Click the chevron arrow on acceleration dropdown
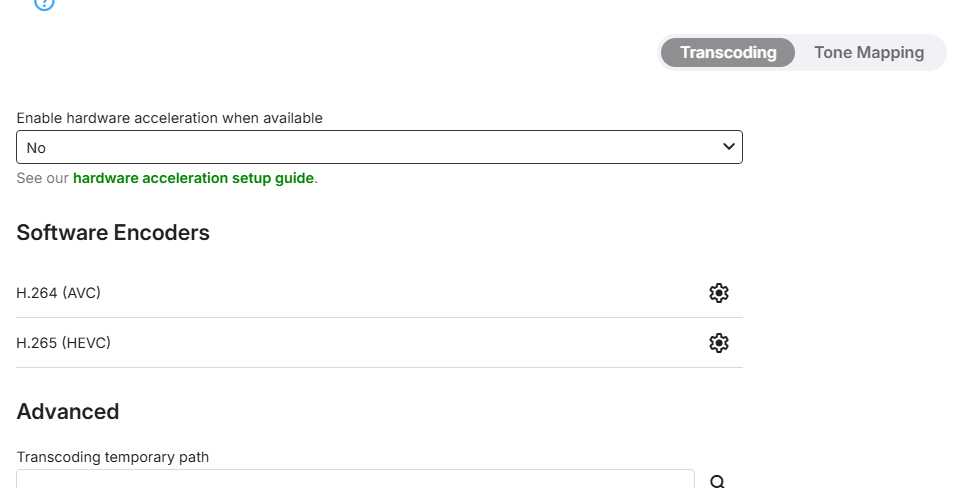 tap(729, 147)
